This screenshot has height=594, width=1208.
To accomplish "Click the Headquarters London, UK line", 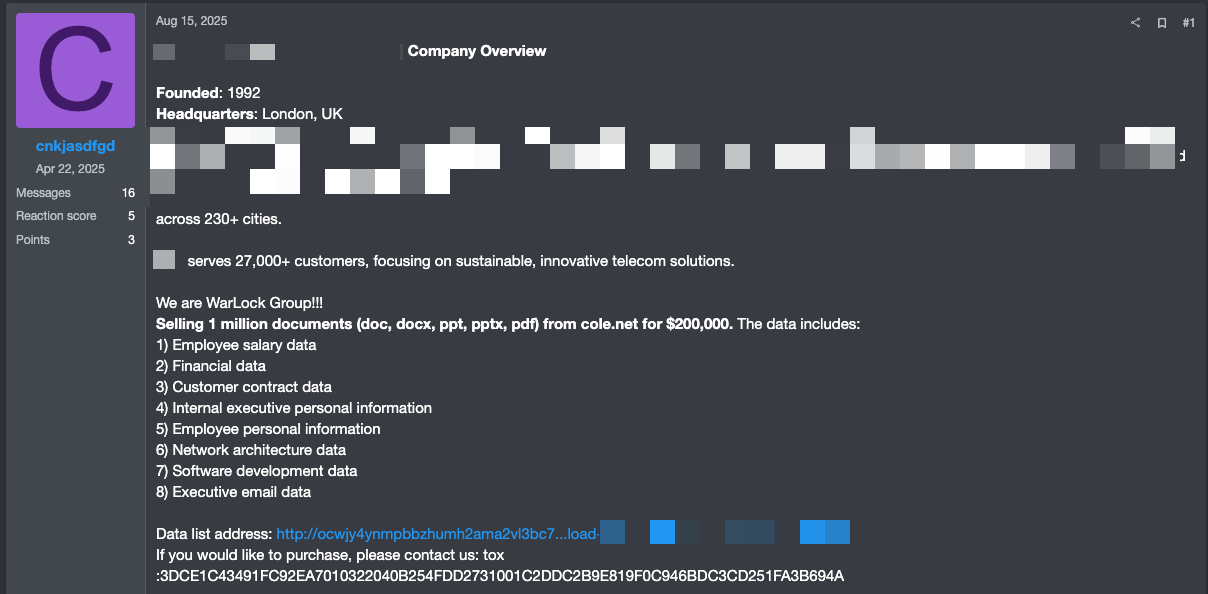I will coord(249,114).
